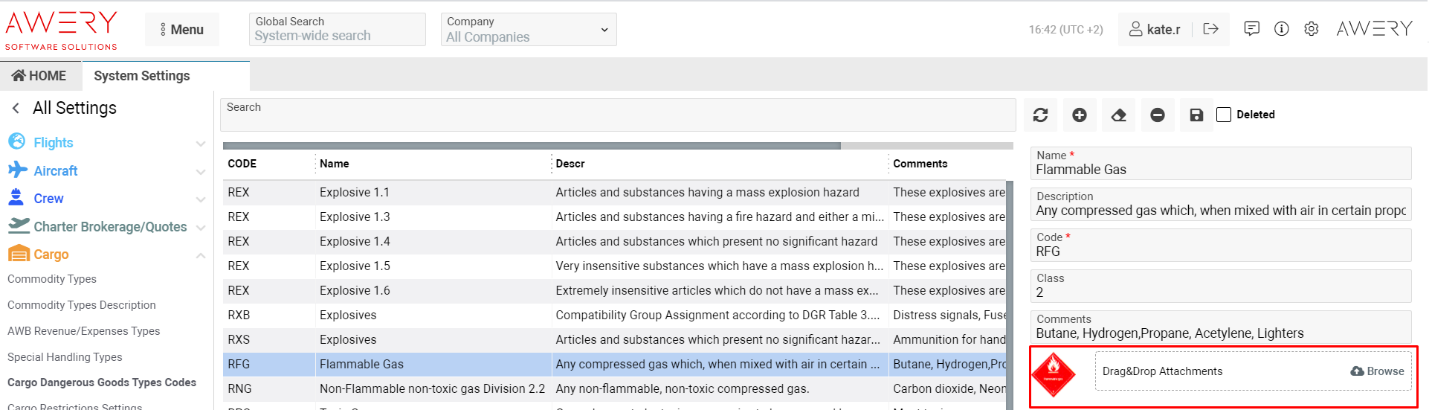Screen dimensions: 1429x410
Task: Expand the Aircraft settings section
Action: pyautogui.click(x=200, y=171)
